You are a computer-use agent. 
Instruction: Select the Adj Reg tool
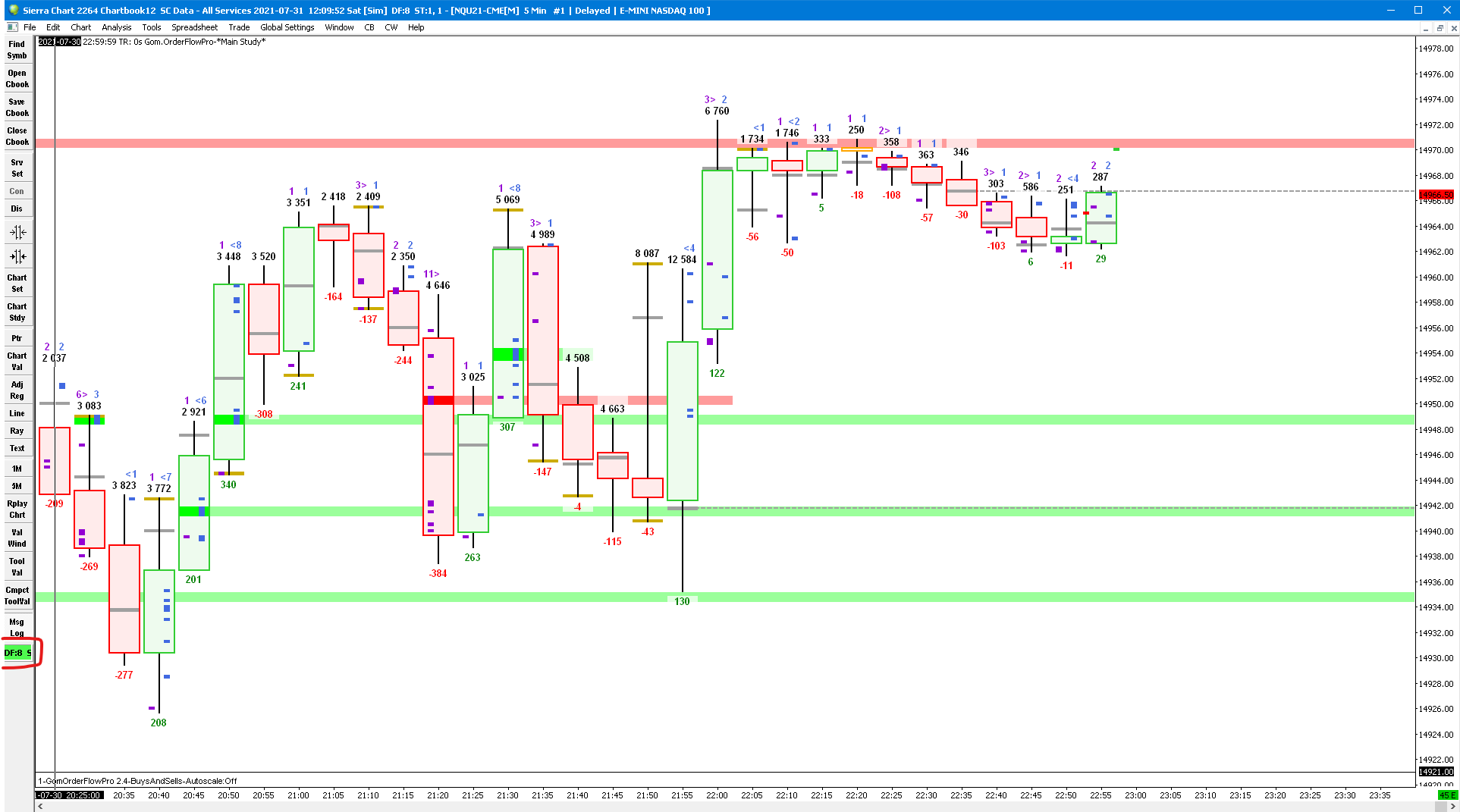(x=17, y=390)
